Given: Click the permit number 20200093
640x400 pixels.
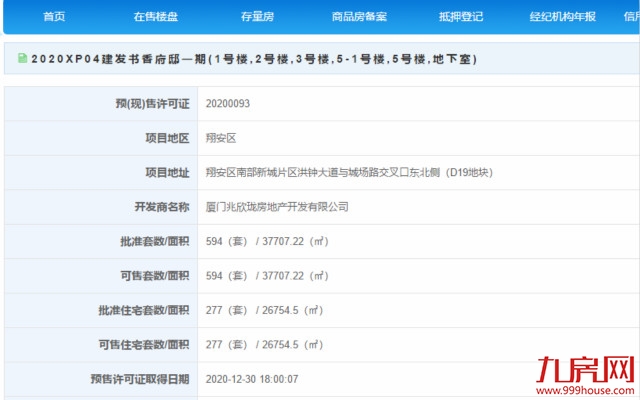Looking at the screenshot, I should click(x=228, y=103).
